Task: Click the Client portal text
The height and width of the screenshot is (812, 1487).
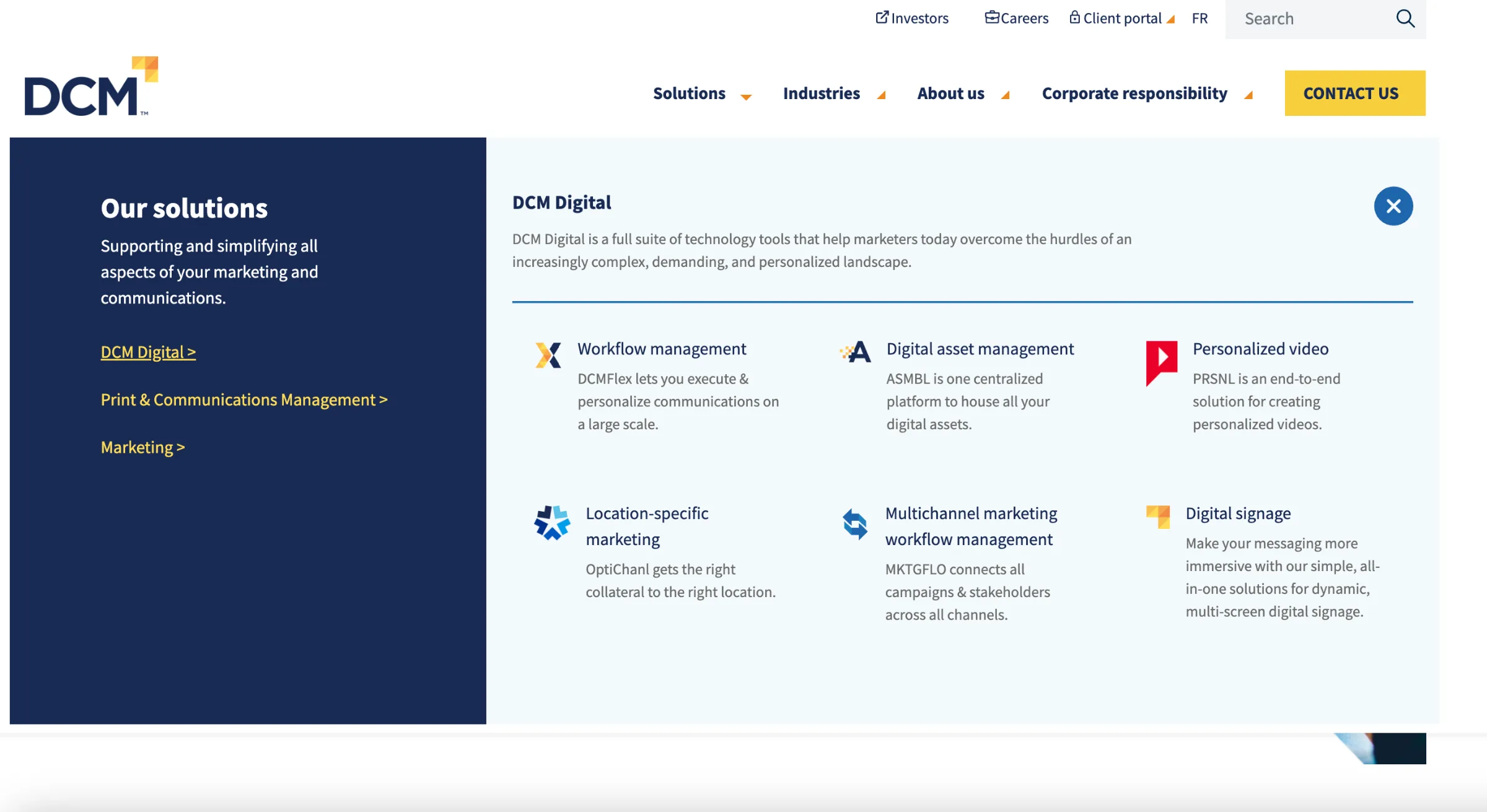Action: point(1122,18)
